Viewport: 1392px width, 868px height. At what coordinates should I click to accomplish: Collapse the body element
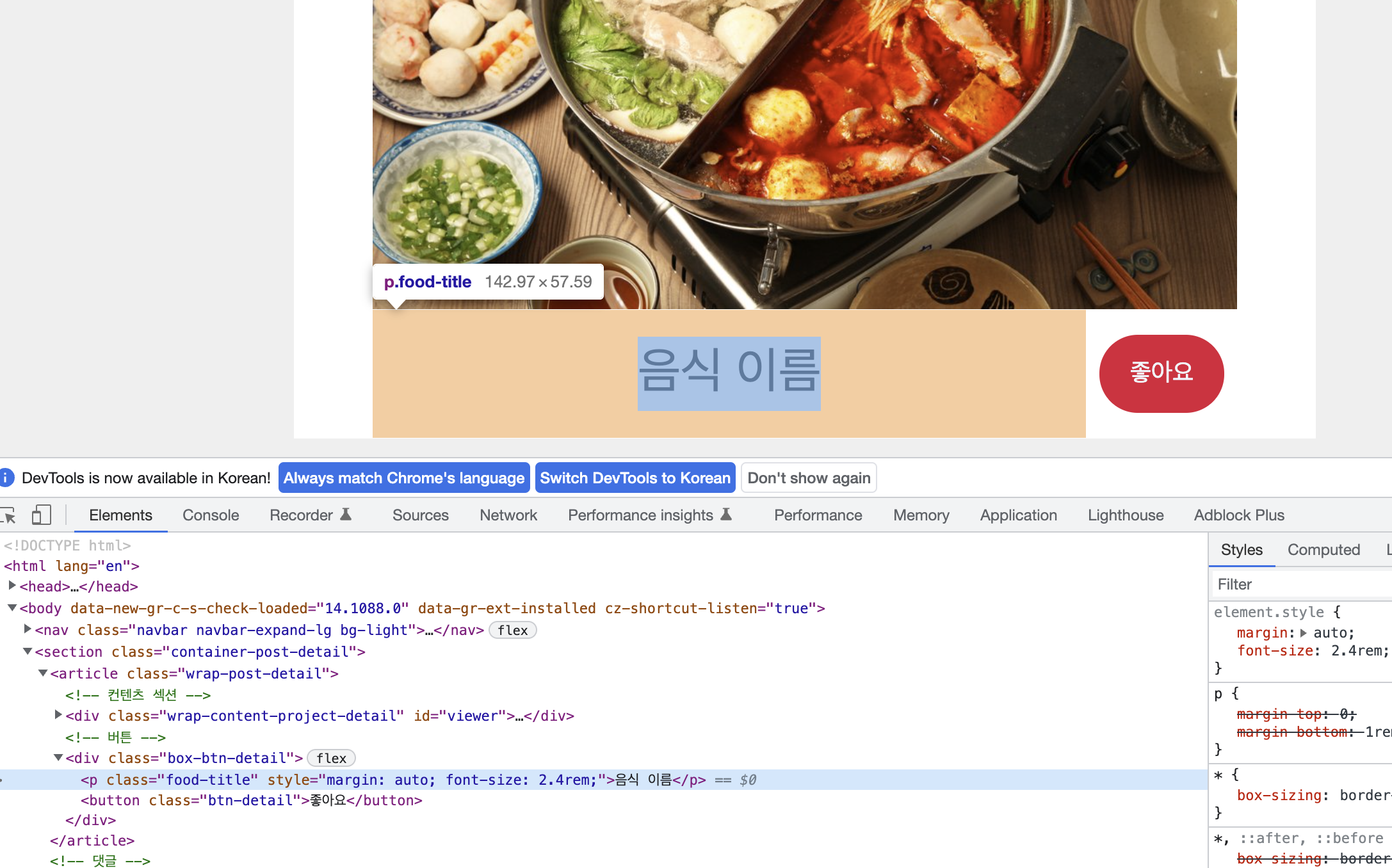pos(12,607)
